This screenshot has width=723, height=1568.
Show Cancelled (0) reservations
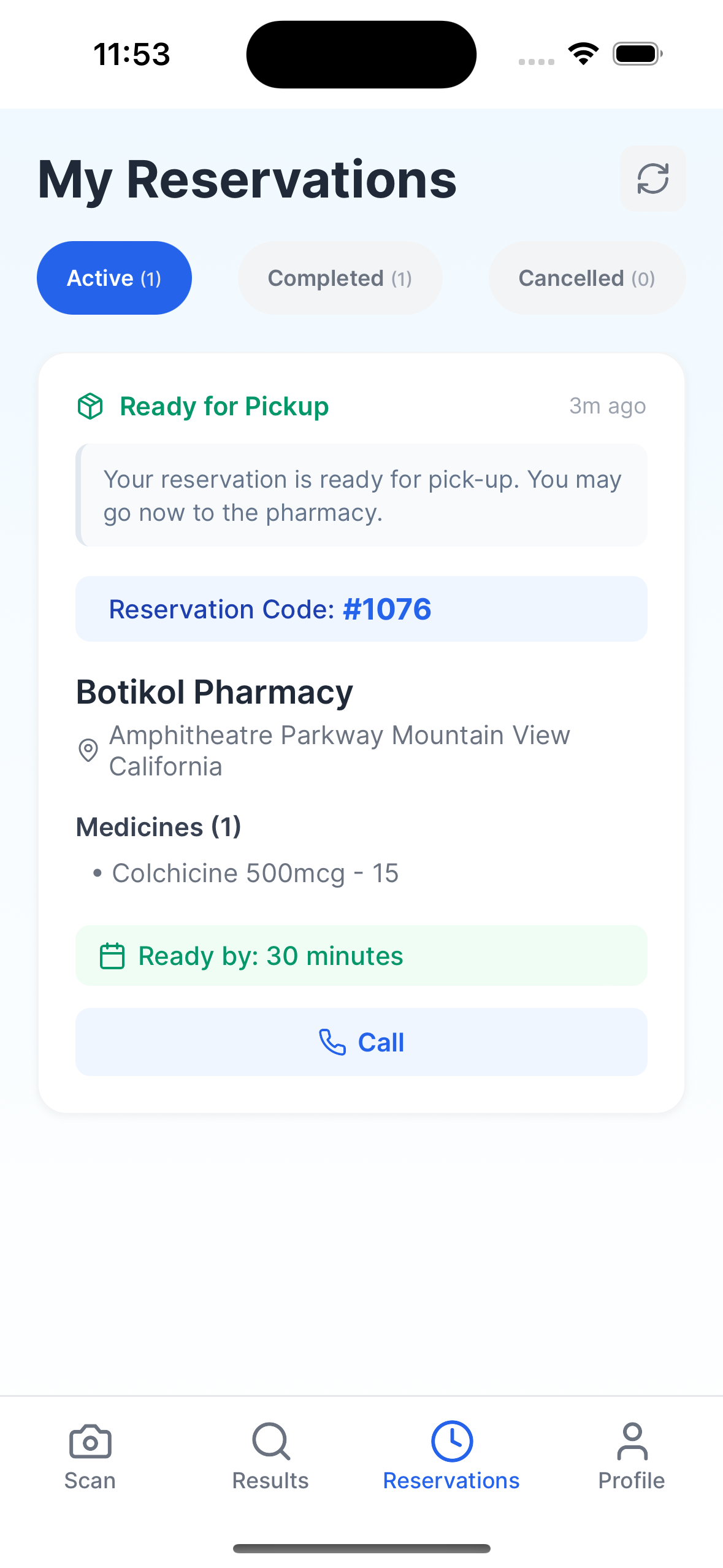(x=587, y=278)
